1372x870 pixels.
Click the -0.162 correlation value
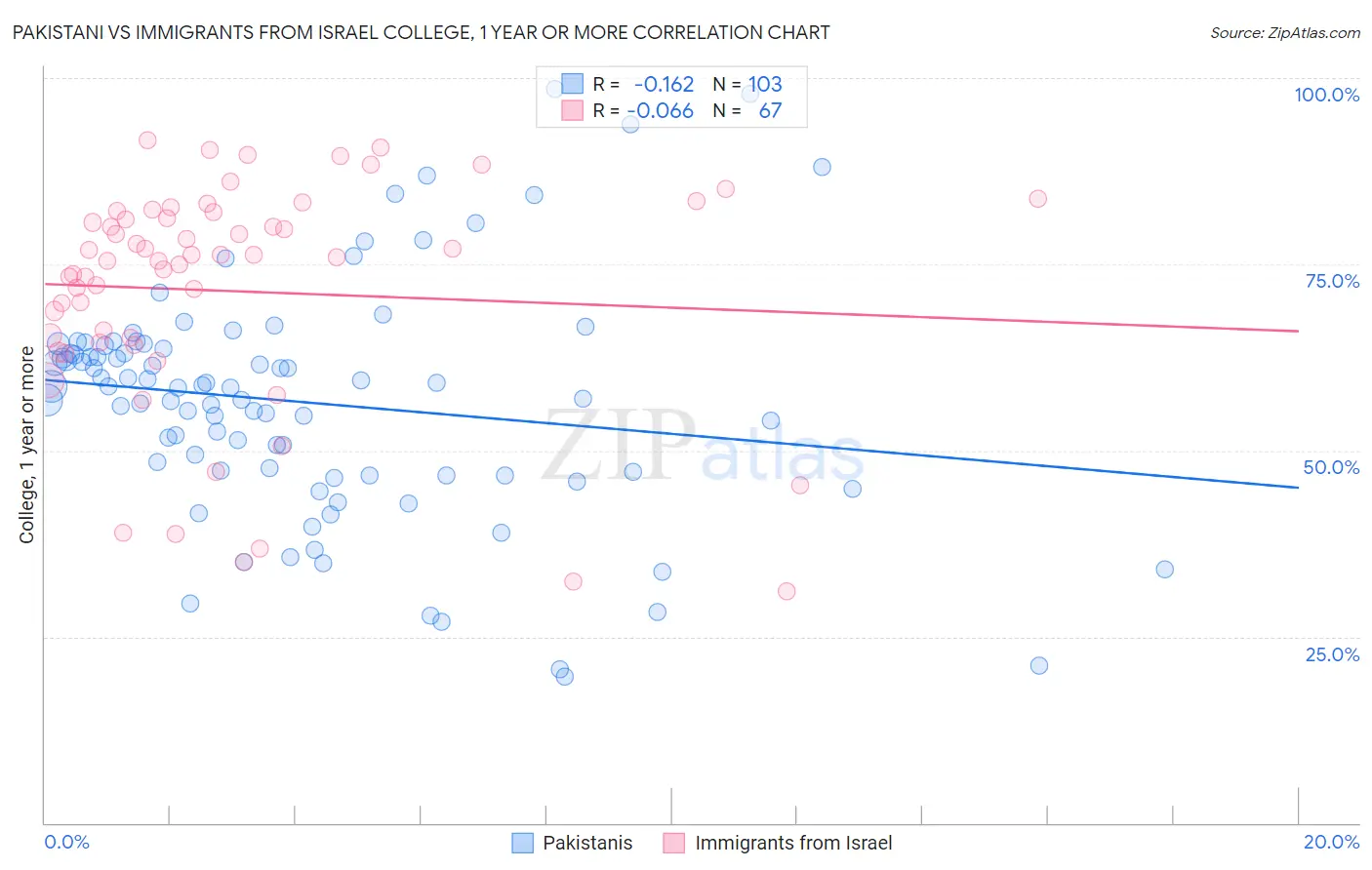point(664,84)
